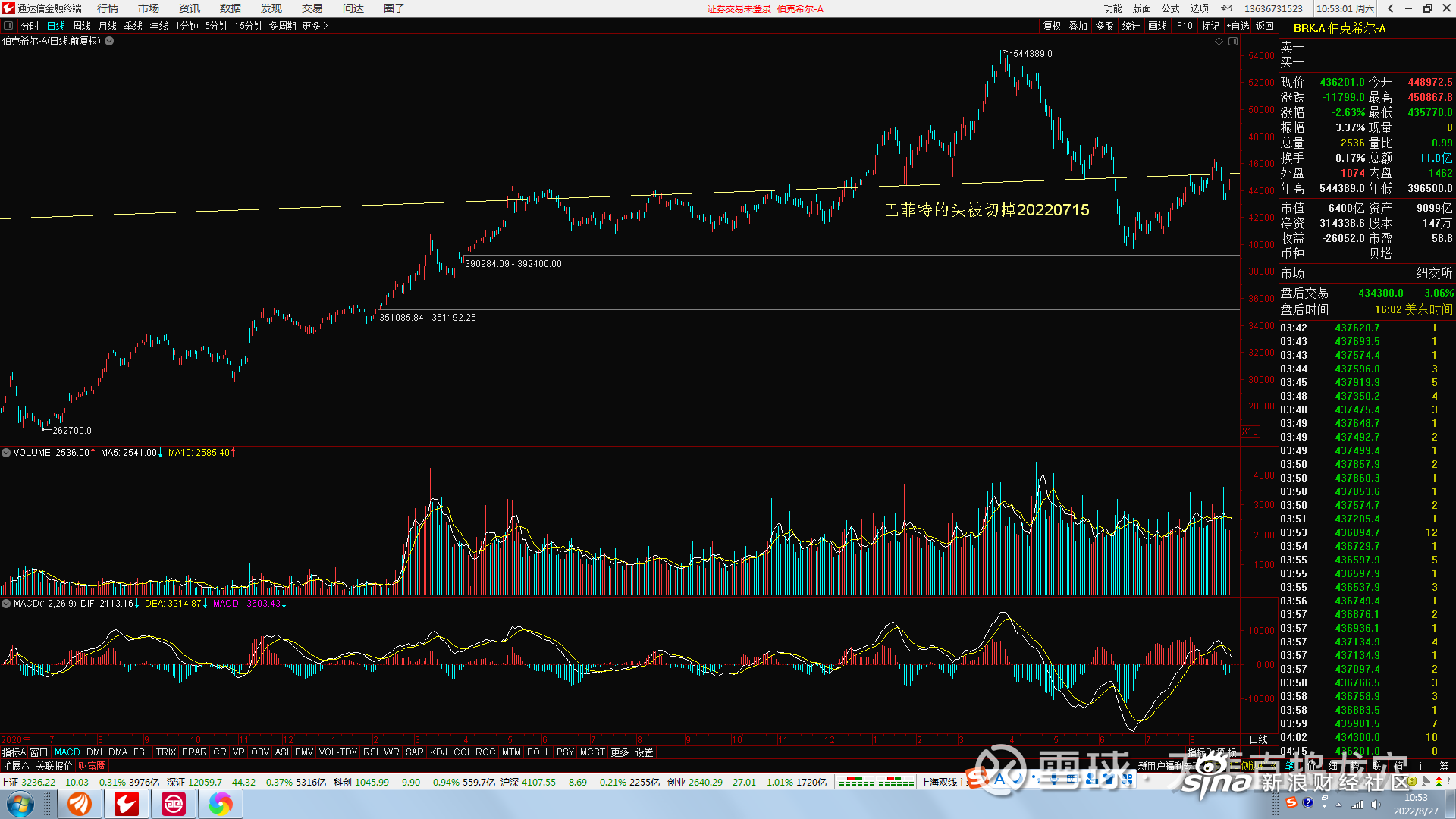Image resolution: width=1456 pixels, height=819 pixels.
Task: Click the plus zoom icon below 日线 label
Action: (1250, 752)
